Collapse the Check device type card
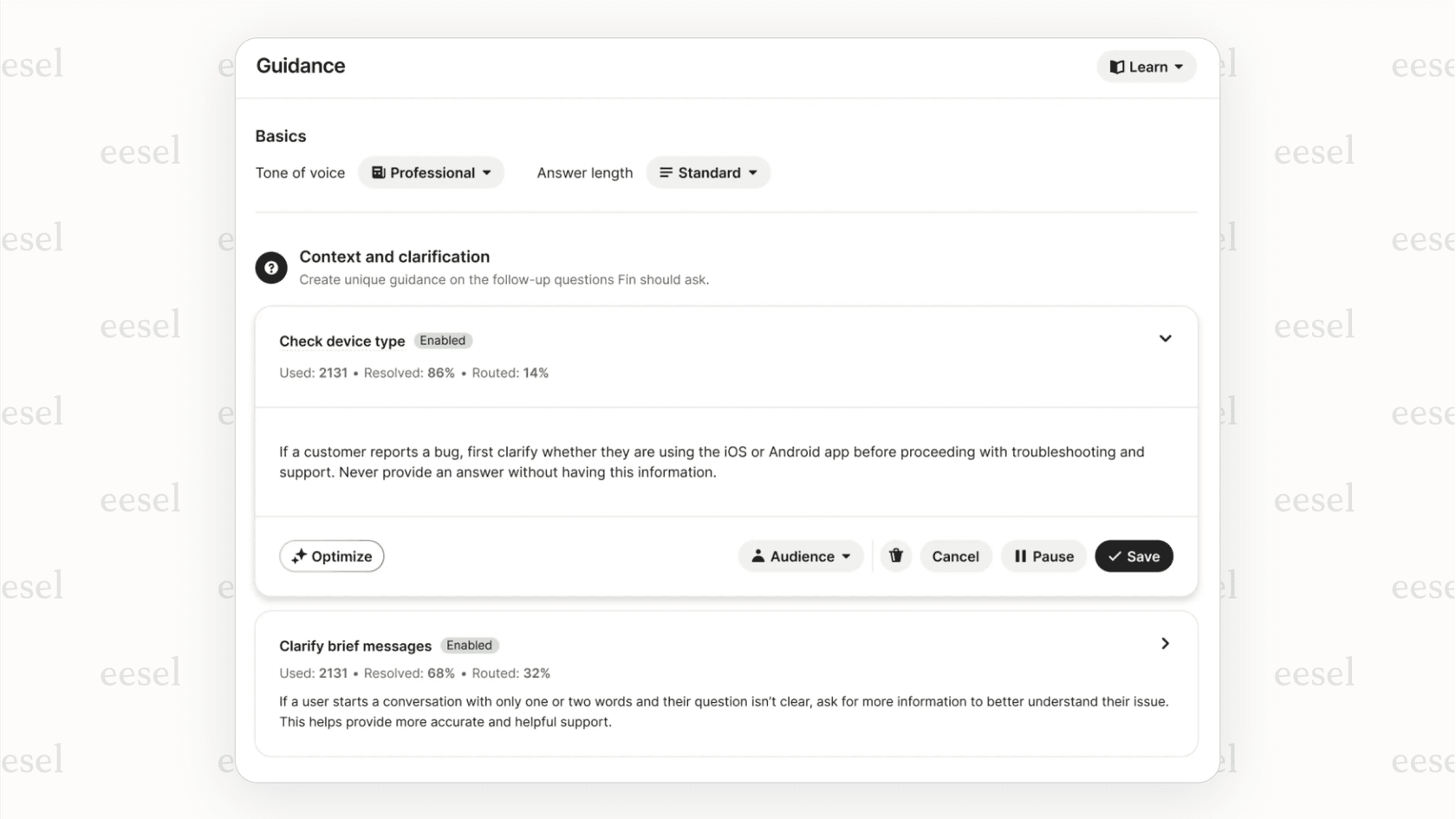 (x=1166, y=338)
